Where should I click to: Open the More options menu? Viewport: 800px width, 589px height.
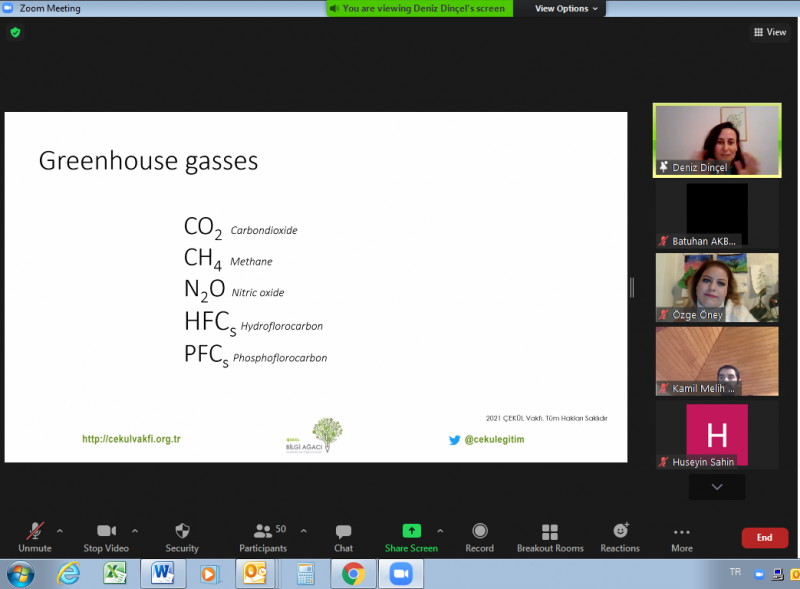click(682, 532)
